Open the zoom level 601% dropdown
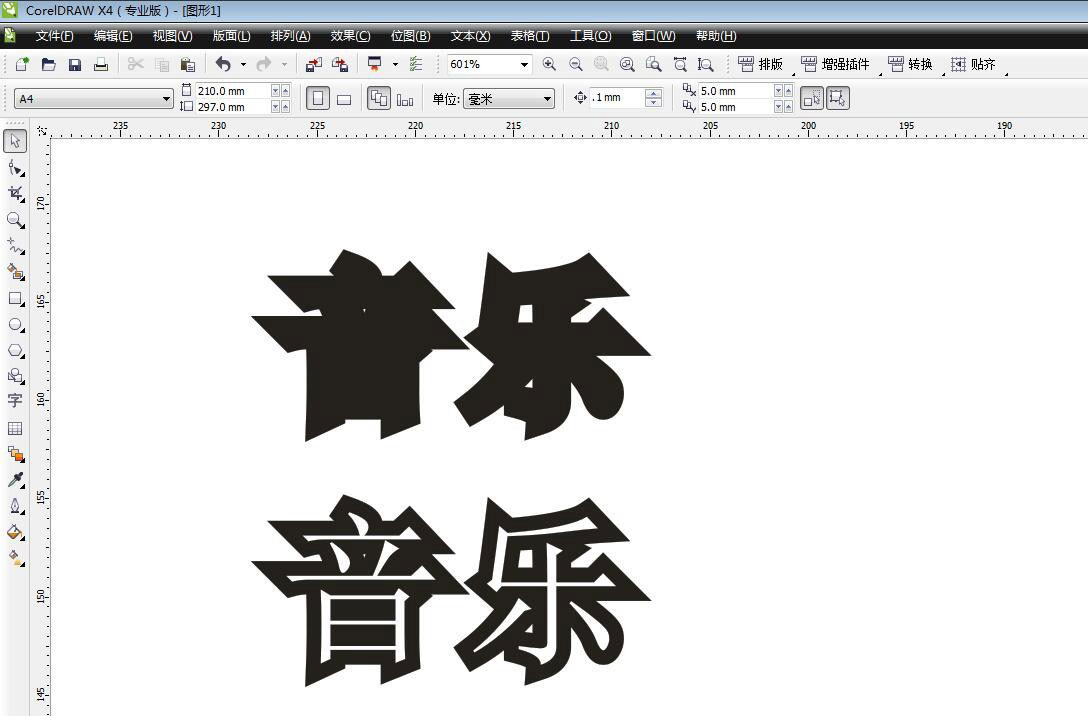Viewport: 1088px width, 716px height. click(523, 64)
